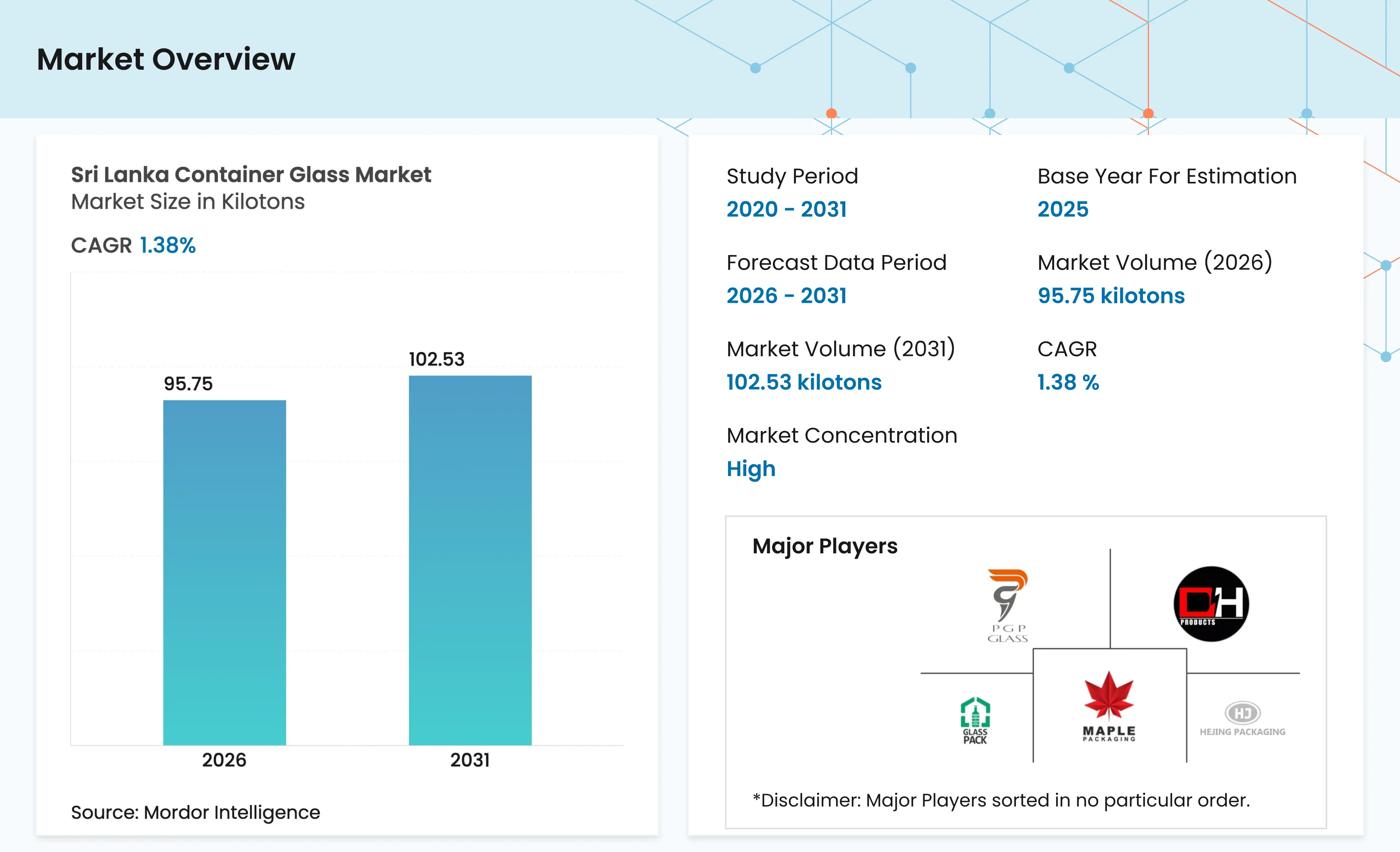
Task: Click the Major Players heading
Action: click(824, 547)
